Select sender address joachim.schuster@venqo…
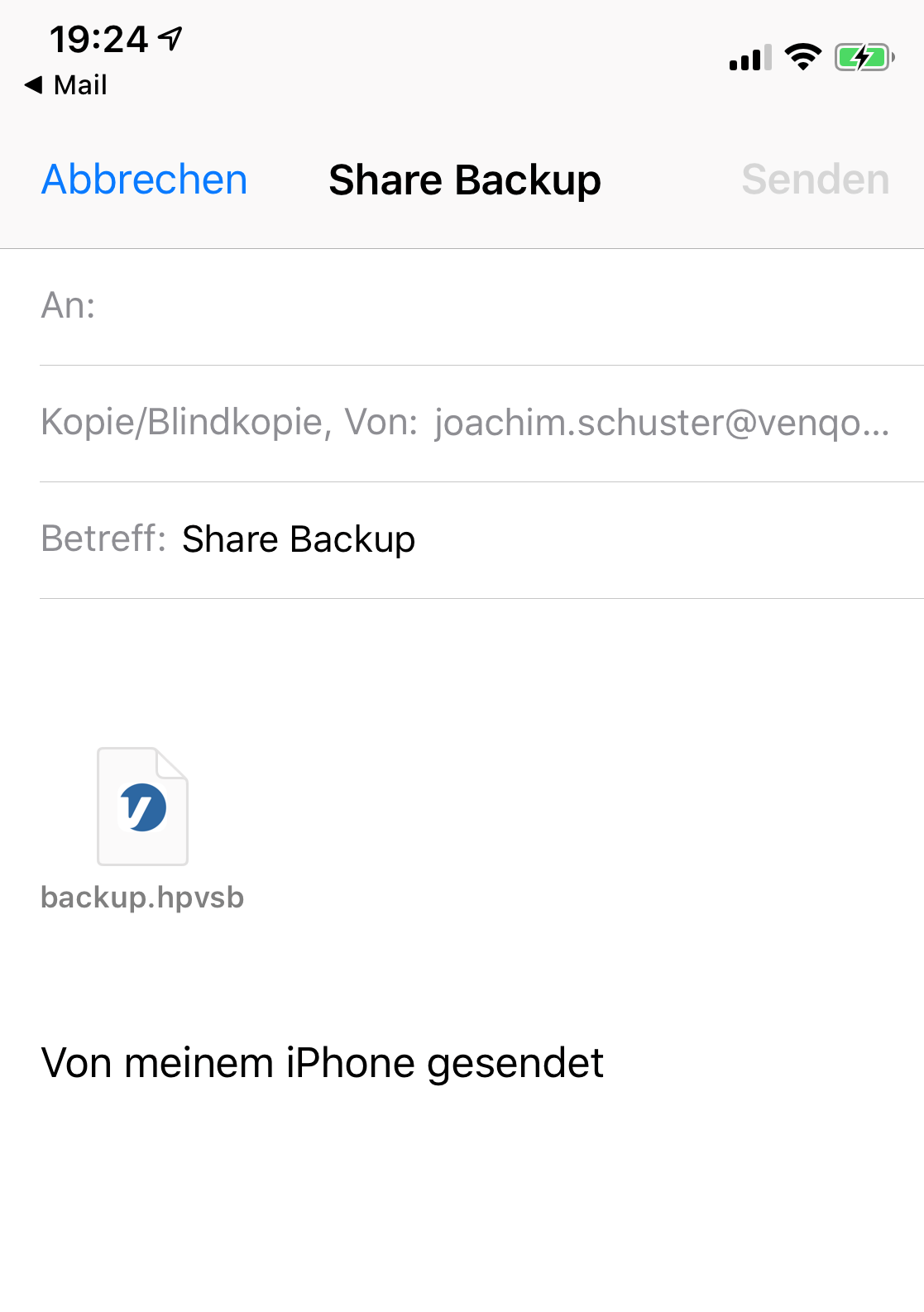Screen dimensions: 924x1312 coord(662,423)
